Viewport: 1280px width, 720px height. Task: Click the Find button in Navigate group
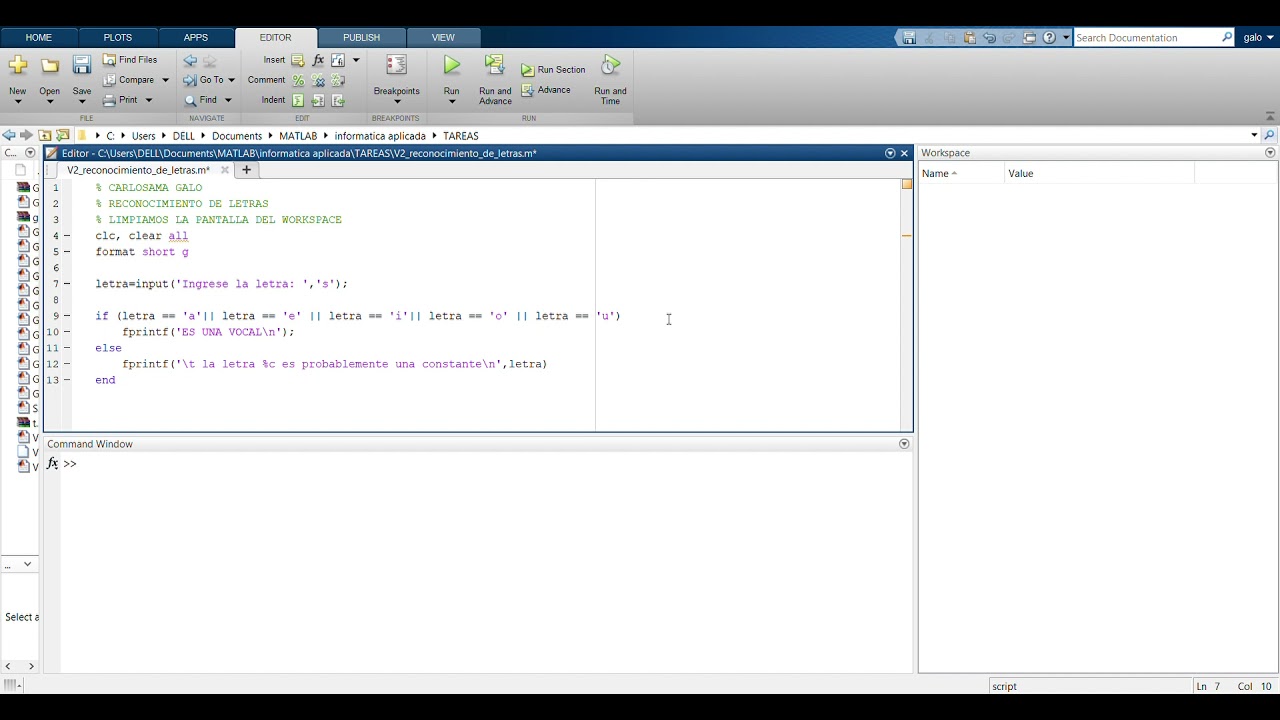[x=201, y=100]
